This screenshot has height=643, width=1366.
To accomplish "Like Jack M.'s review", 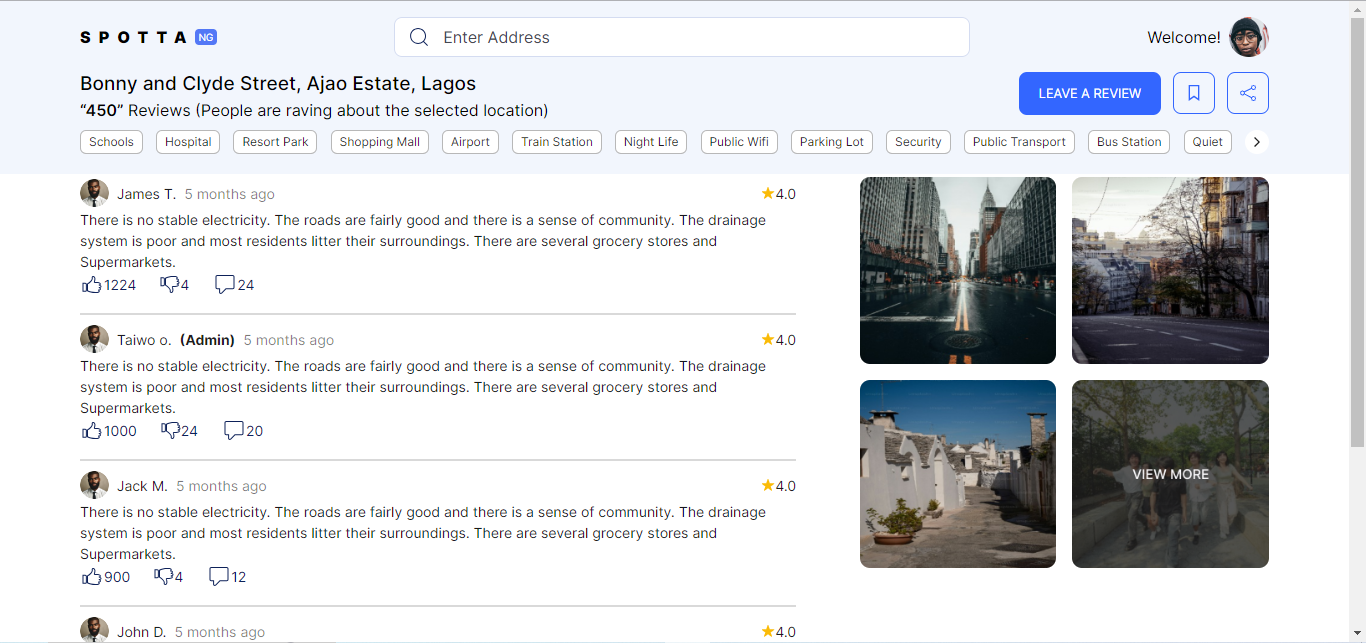I will pos(92,577).
